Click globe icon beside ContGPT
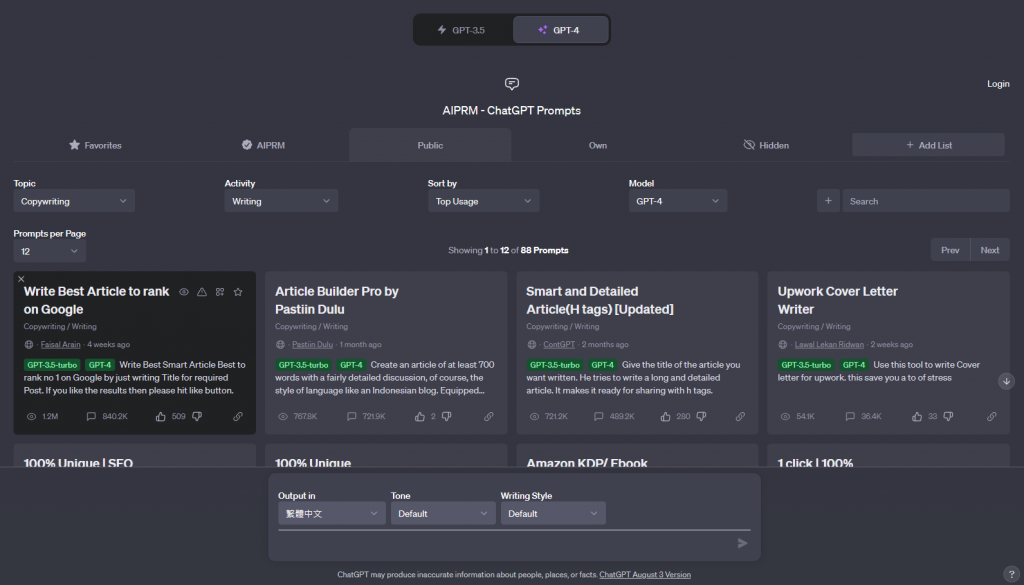 pos(532,345)
